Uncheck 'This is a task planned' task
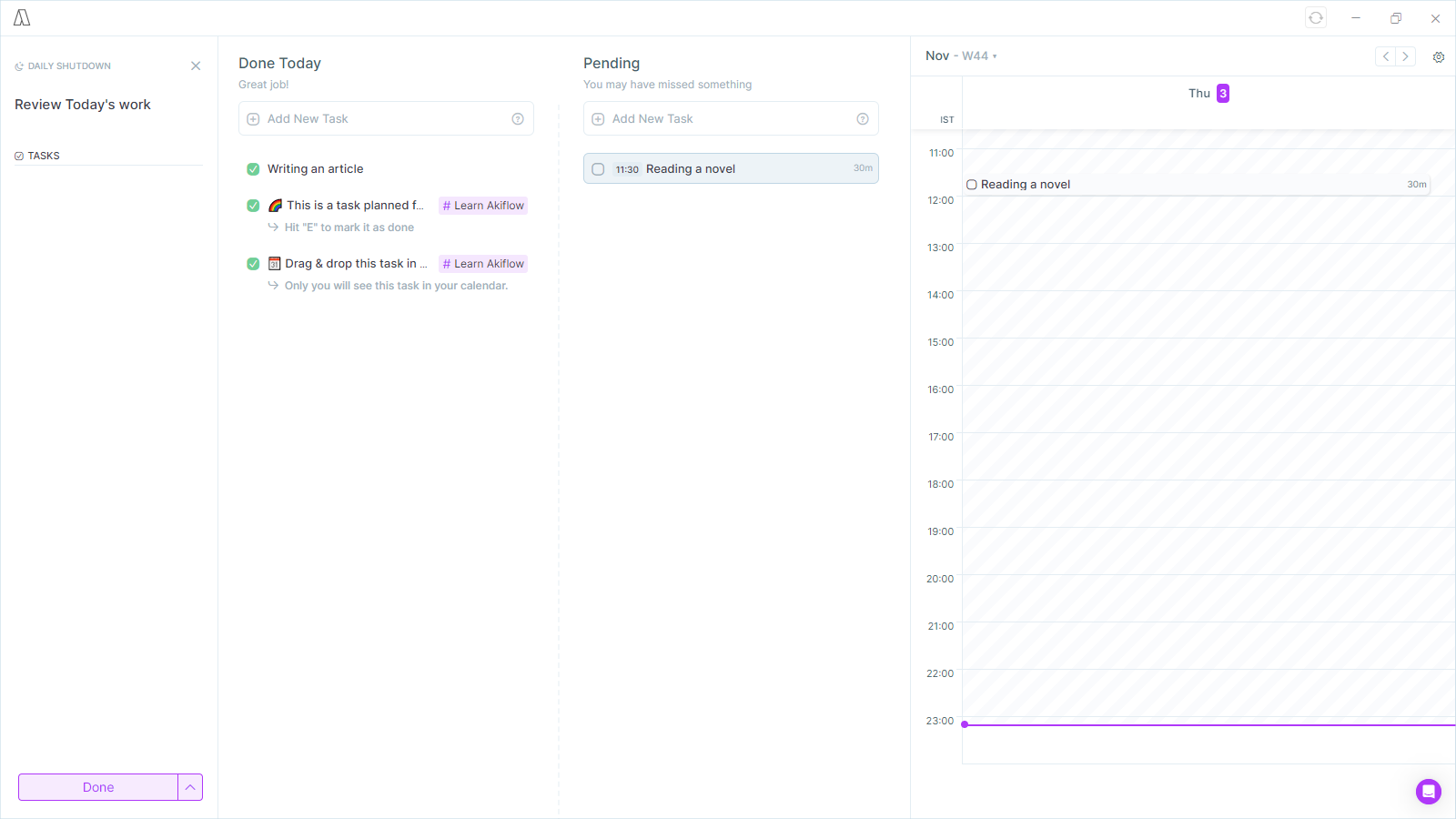The image size is (1456, 819). [x=253, y=206]
